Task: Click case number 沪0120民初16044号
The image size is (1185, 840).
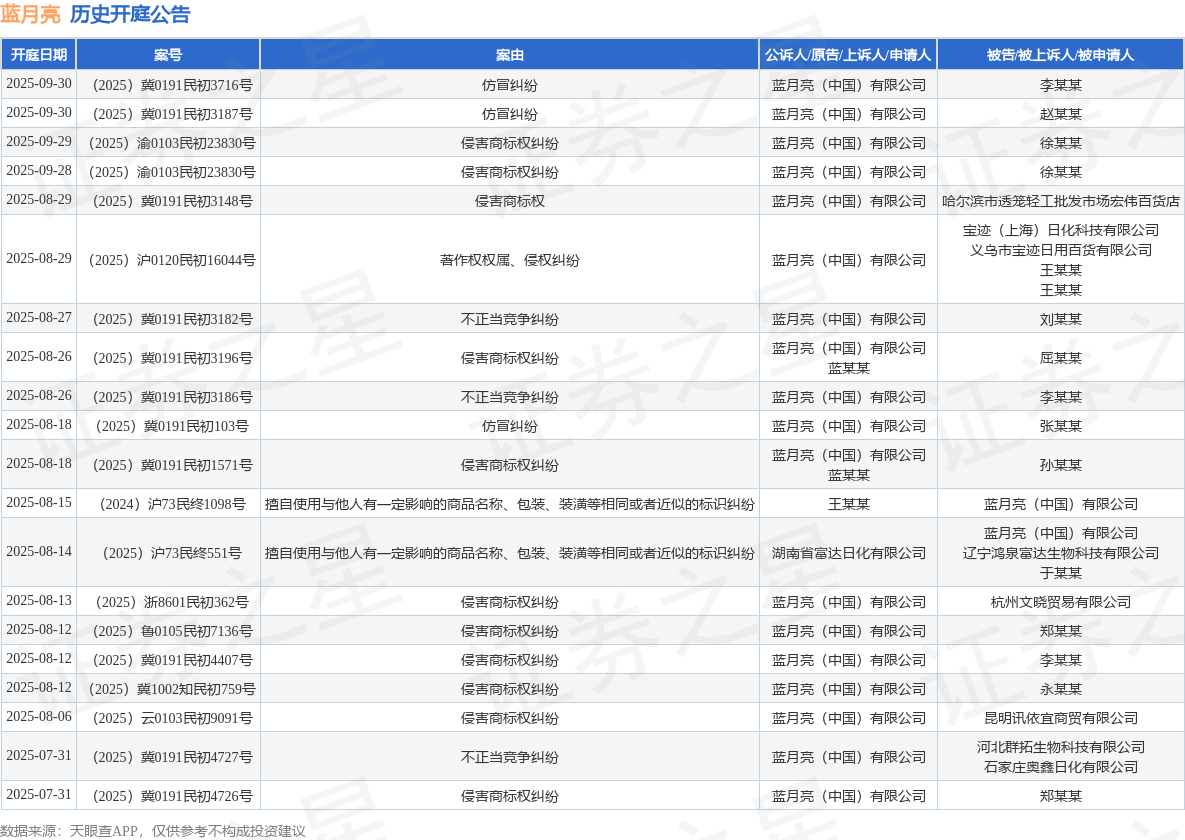Action: (172, 259)
